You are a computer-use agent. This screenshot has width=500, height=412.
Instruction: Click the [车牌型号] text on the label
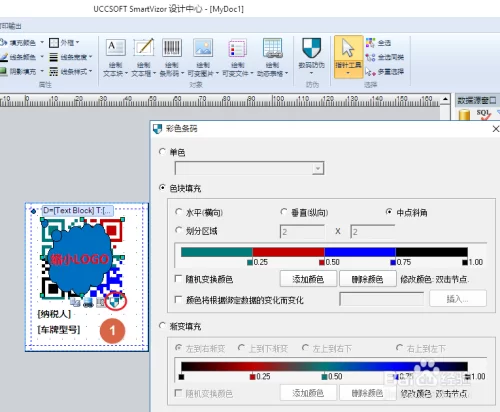tap(59, 329)
